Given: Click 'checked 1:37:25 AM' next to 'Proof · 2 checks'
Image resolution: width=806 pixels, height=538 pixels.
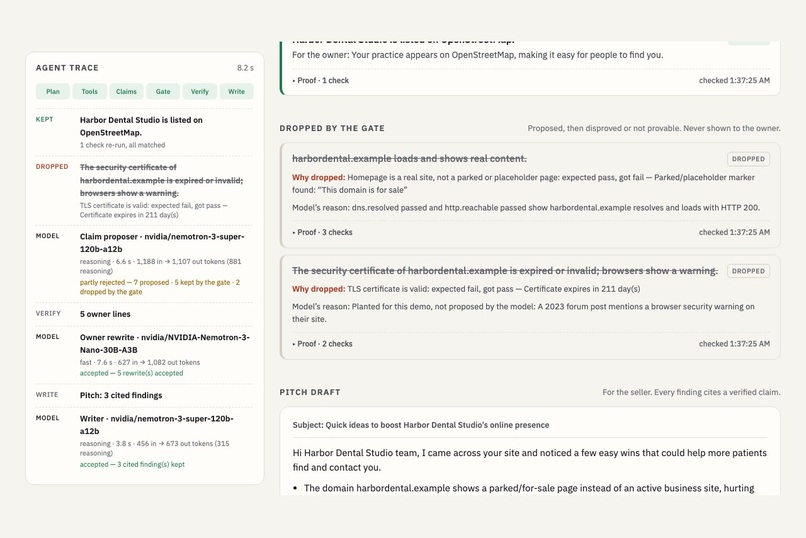Looking at the screenshot, I should [x=734, y=344].
